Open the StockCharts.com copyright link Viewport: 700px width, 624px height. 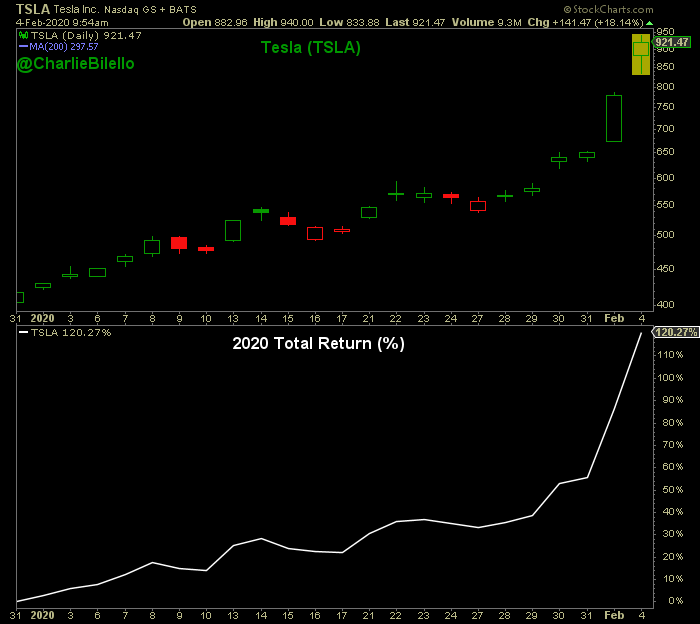pos(608,9)
